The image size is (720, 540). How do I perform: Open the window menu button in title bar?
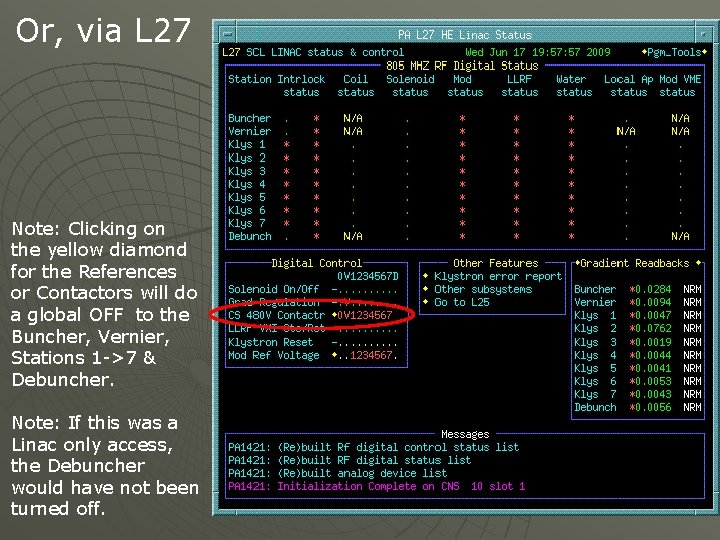pyautogui.click(x=227, y=34)
